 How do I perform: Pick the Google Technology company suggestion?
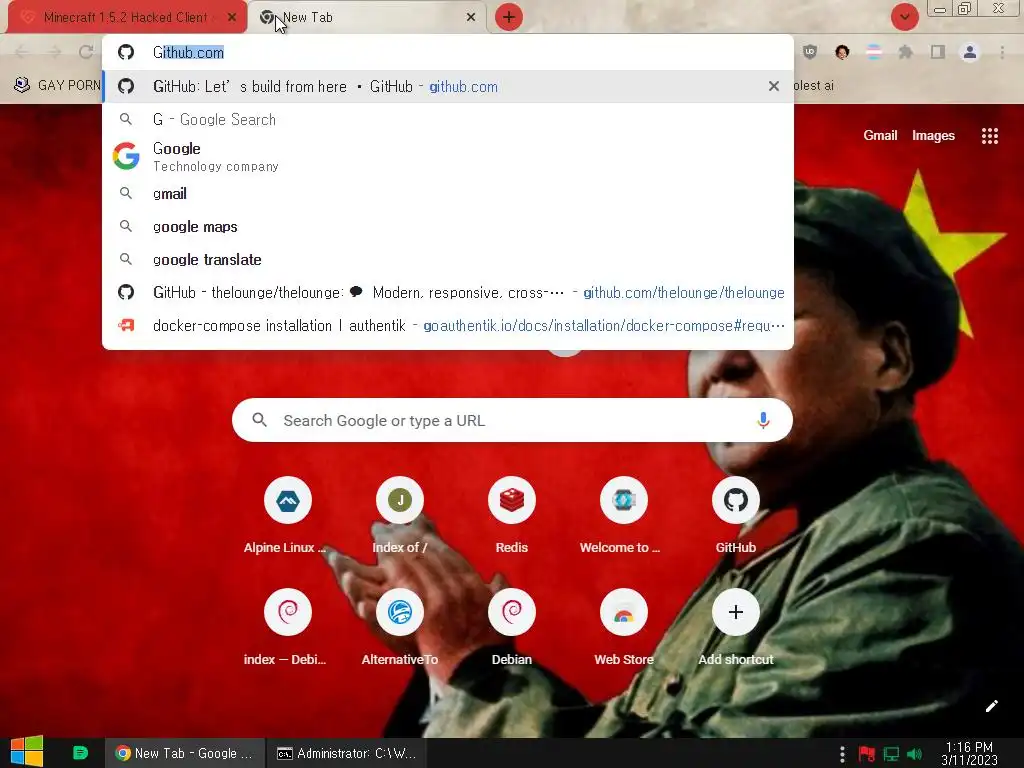click(448, 157)
